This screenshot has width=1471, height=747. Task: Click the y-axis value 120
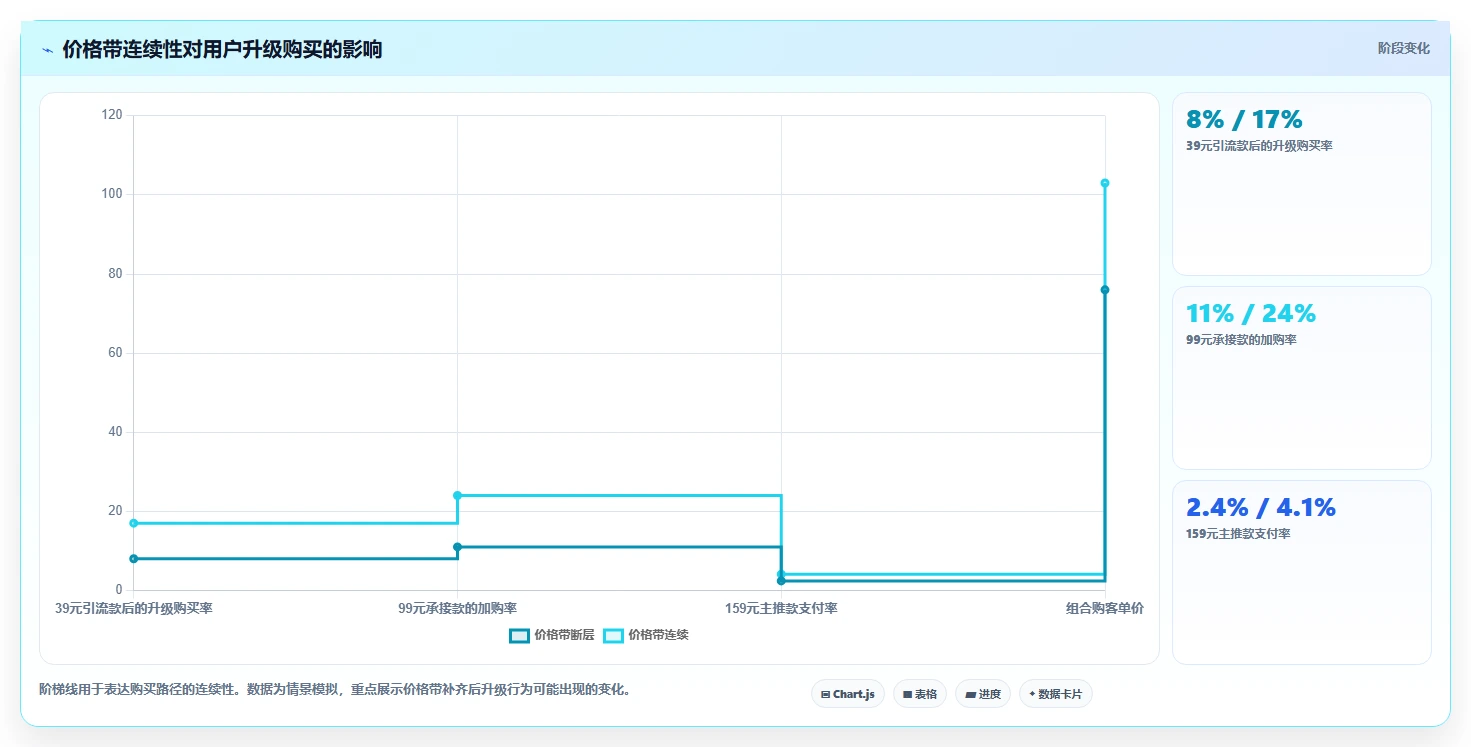(x=112, y=115)
